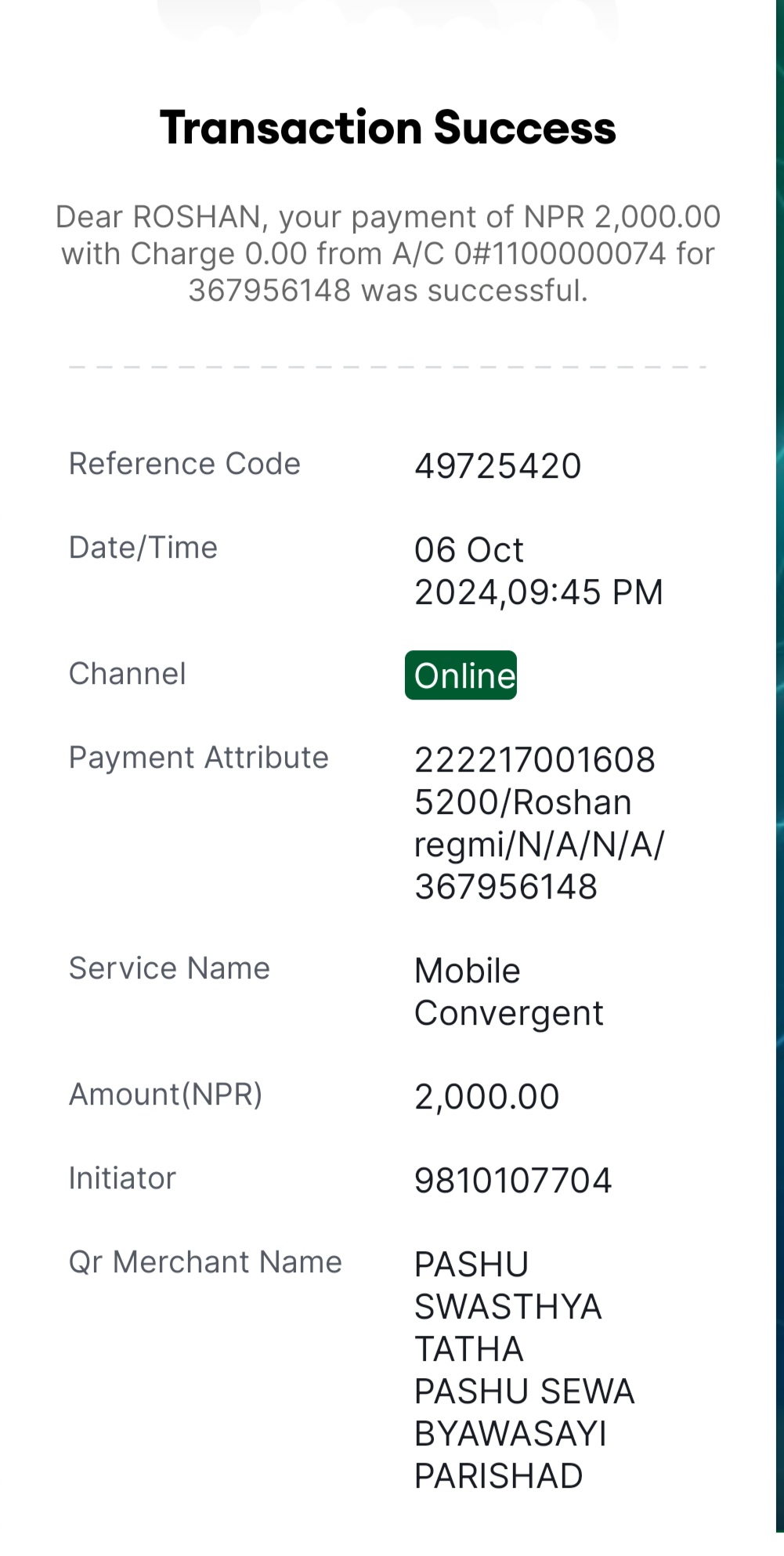Tap the payment attribute value text
The width and height of the screenshot is (784, 1556).
[x=539, y=823]
